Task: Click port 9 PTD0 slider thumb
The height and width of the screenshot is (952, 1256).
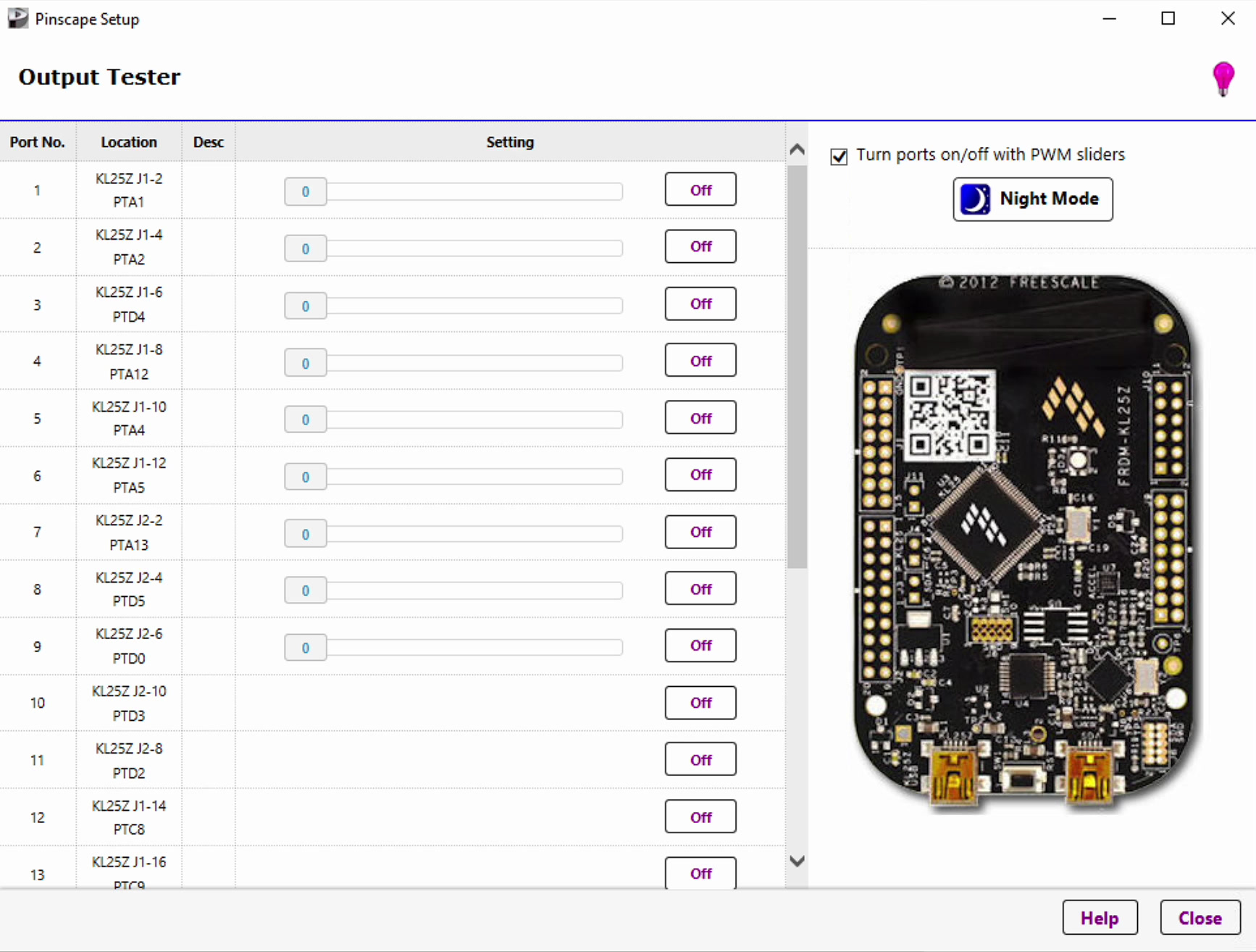Action: coord(305,648)
